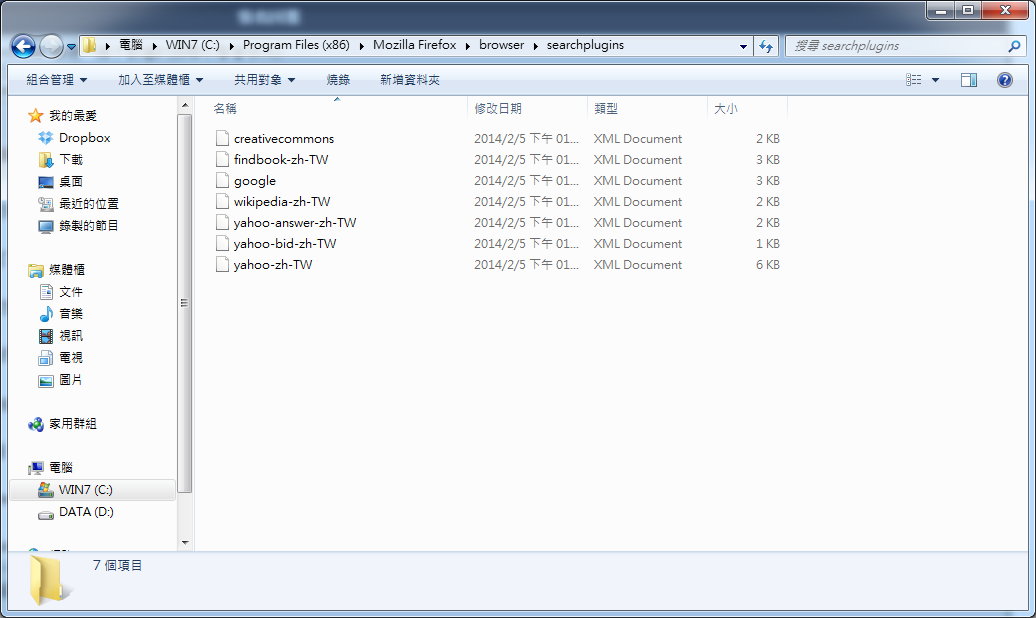The image size is (1036, 618).
Task: Click the navigation pane scrollbar down arrow
Action: pyautogui.click(x=185, y=543)
